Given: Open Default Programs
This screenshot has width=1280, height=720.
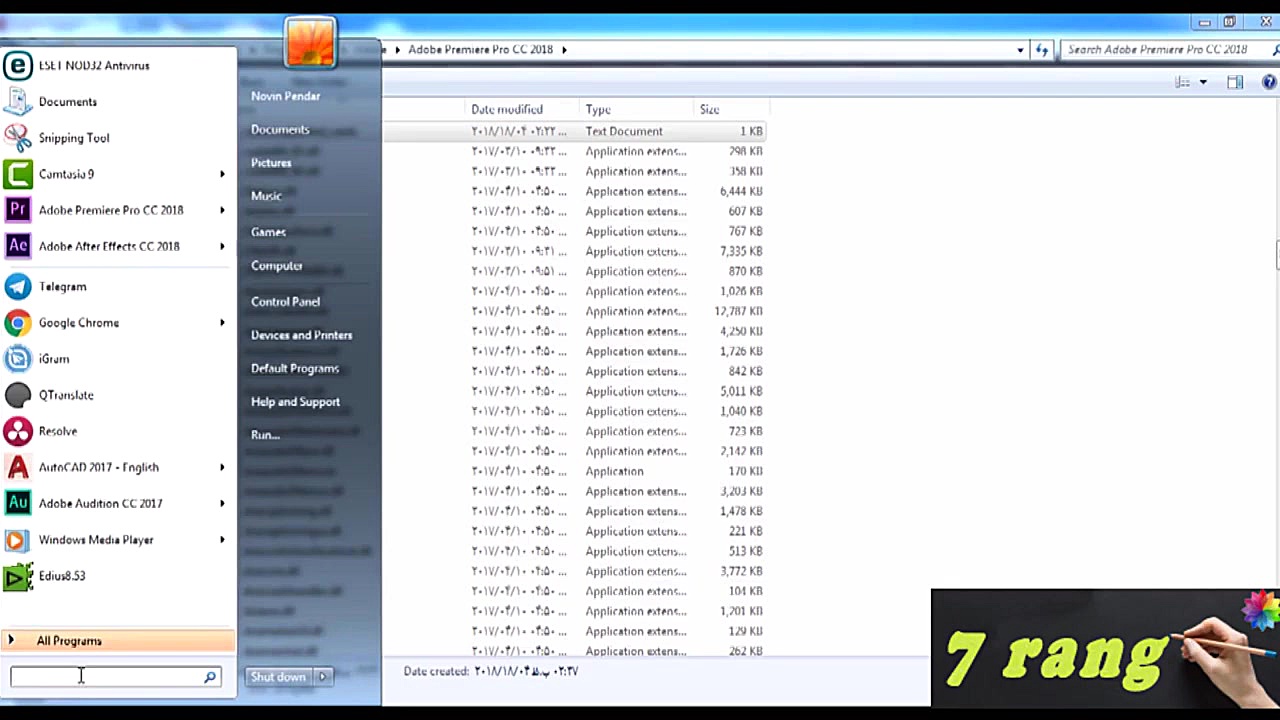Looking at the screenshot, I should pos(294,369).
